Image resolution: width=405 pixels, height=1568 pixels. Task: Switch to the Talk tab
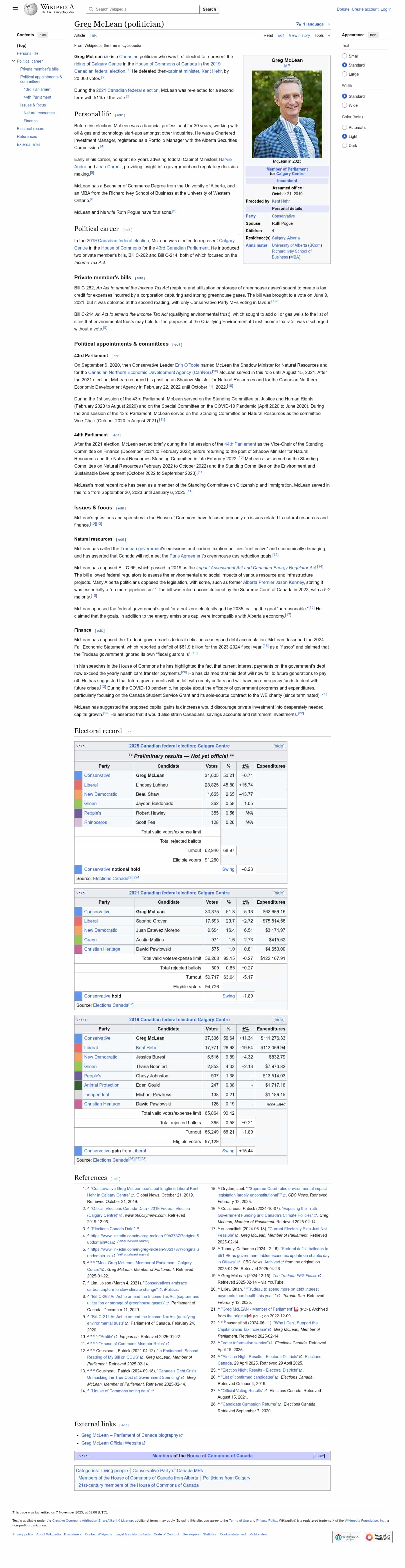93,35
